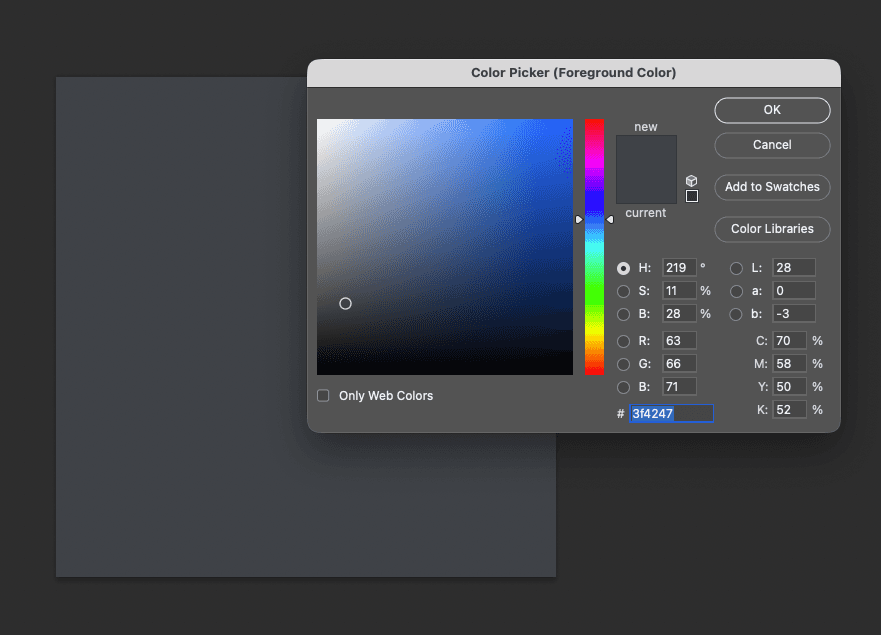Click the Lab b value field -3
The image size is (881, 635).
pos(794,314)
